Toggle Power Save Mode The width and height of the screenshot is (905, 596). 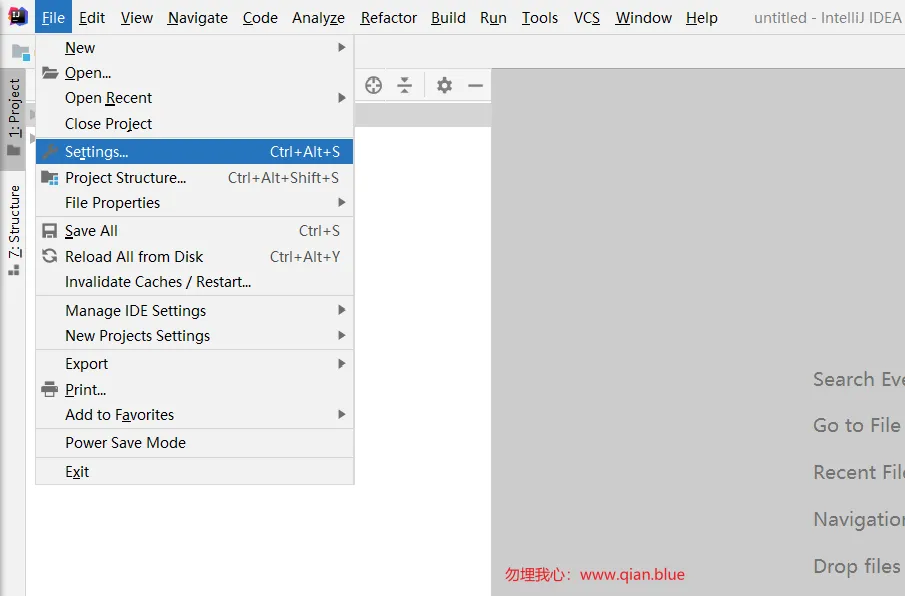(x=195, y=443)
